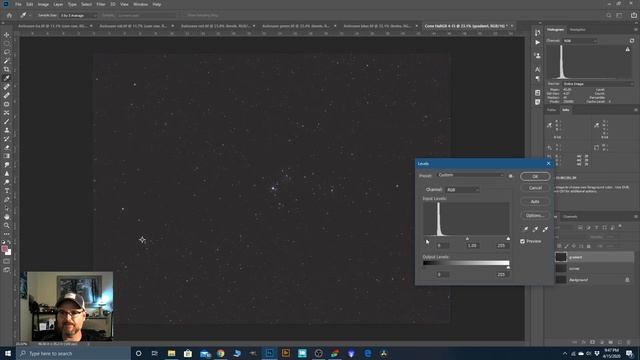Select the Eraser tool
640x360 pixels.
tap(7, 147)
